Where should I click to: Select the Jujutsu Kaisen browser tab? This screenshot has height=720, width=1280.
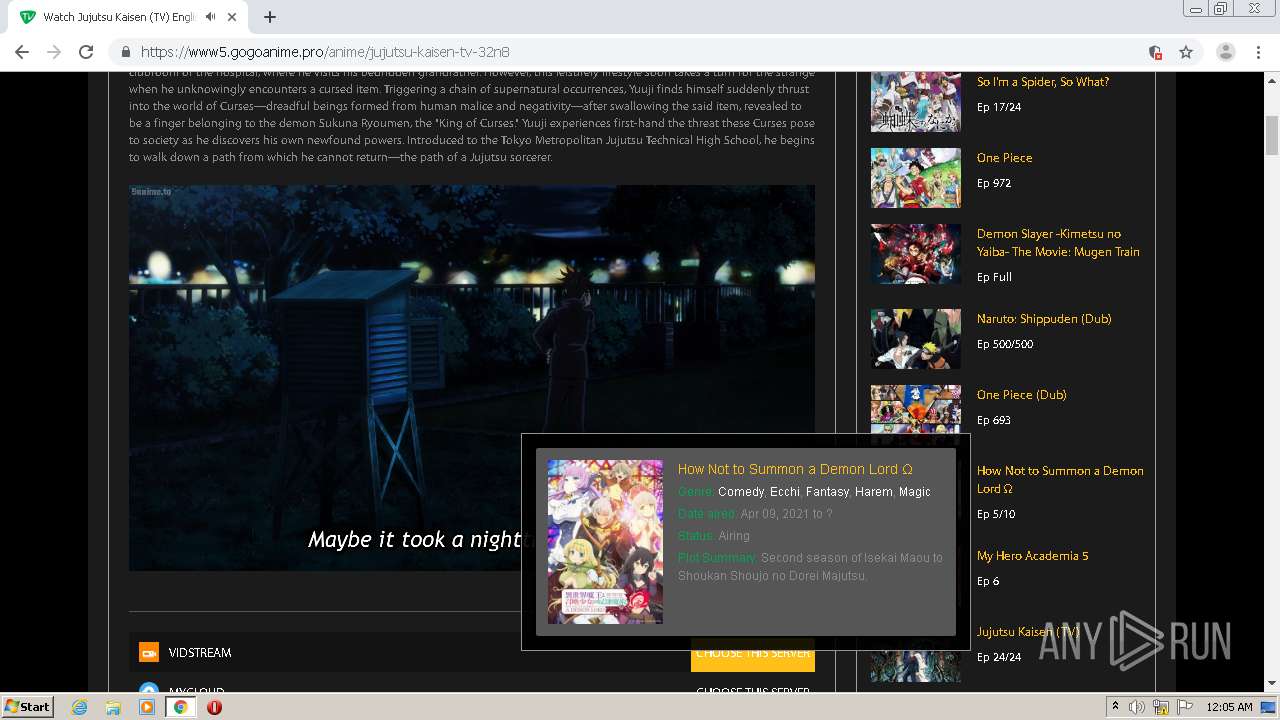coord(130,17)
